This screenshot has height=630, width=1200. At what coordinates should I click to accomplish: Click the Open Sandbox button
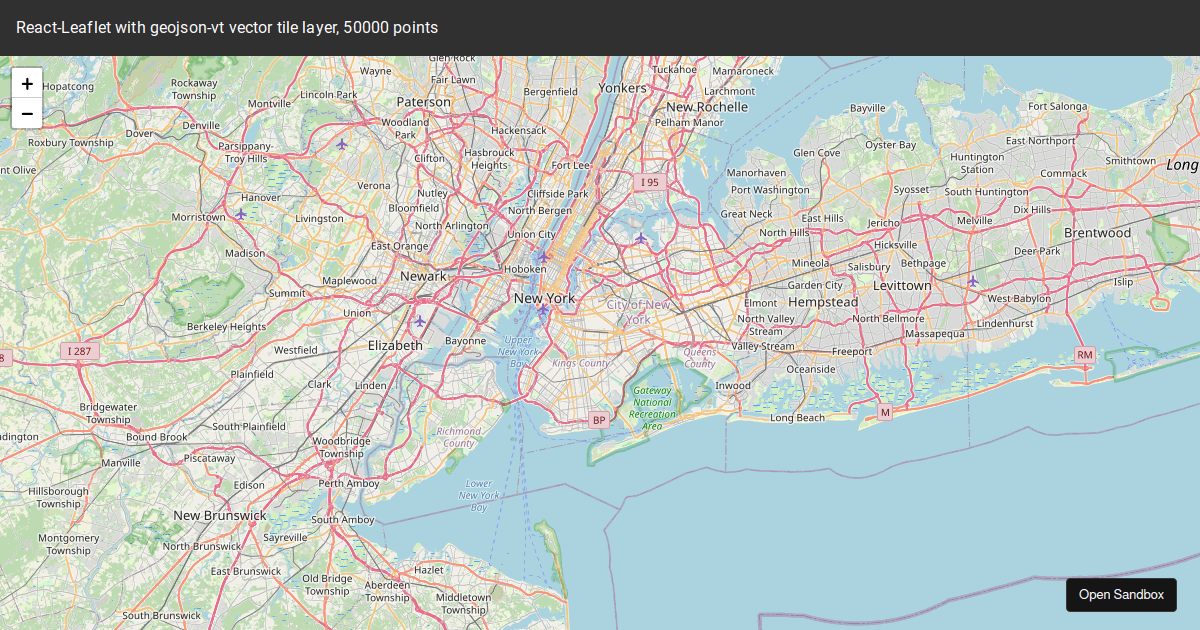[1121, 594]
